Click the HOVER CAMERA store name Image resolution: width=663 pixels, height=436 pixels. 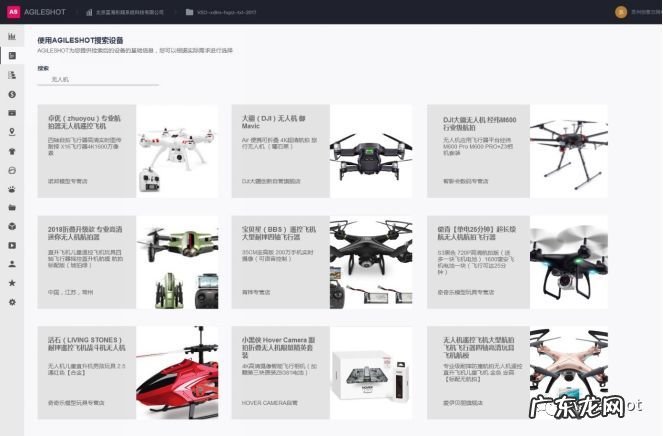[269, 403]
